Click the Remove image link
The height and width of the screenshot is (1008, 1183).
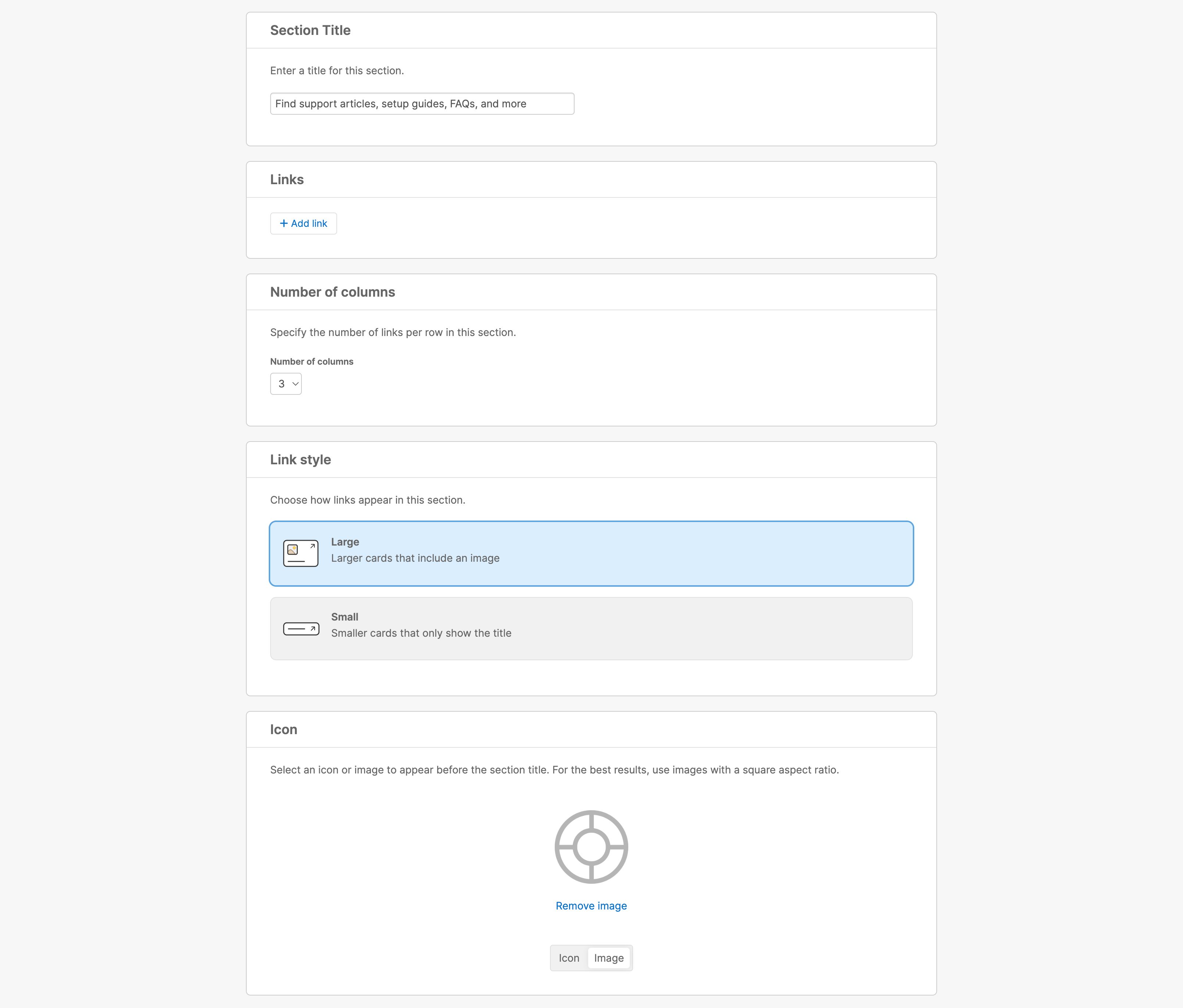click(x=591, y=906)
